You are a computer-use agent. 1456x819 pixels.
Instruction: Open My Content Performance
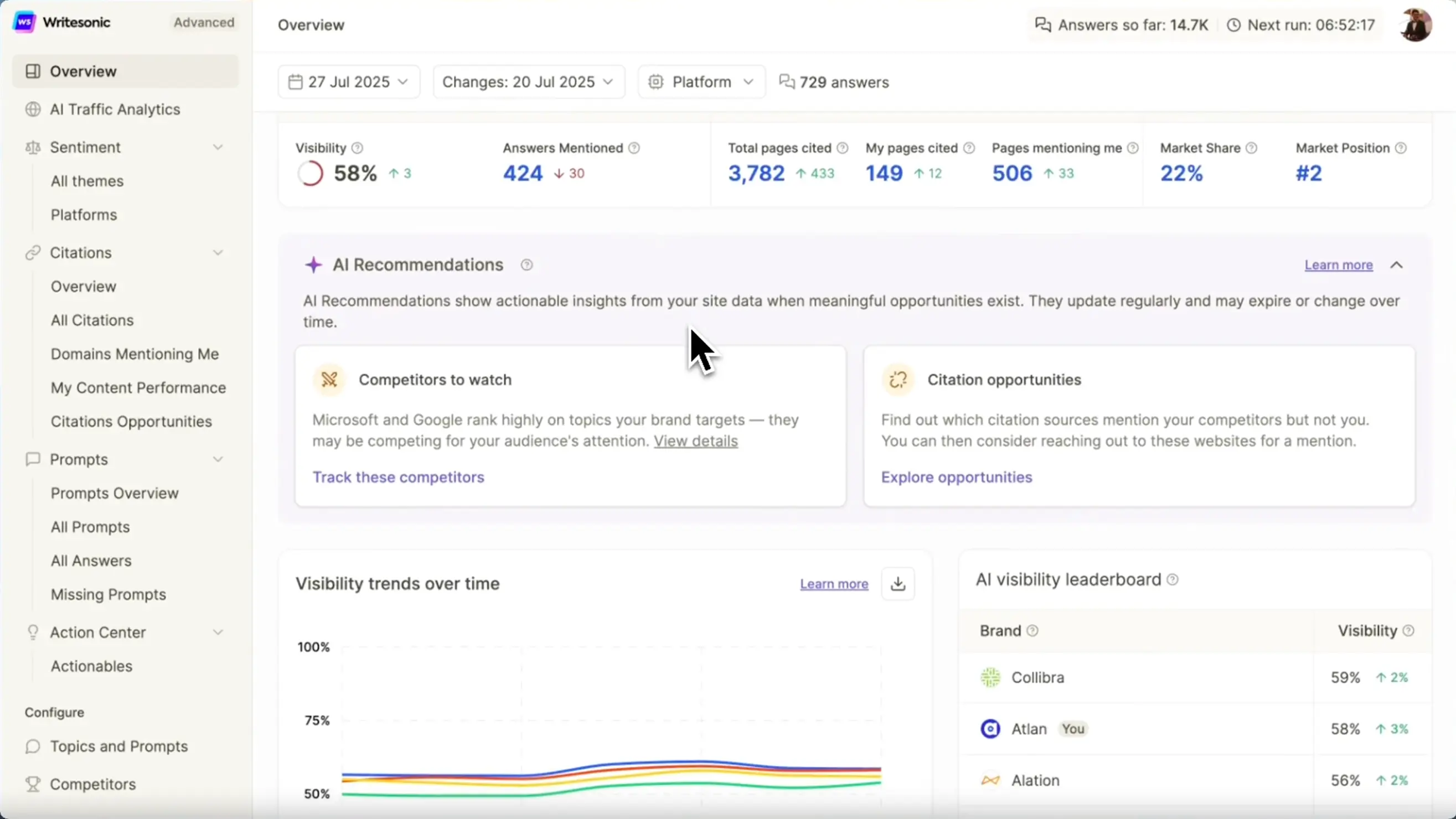tap(138, 387)
